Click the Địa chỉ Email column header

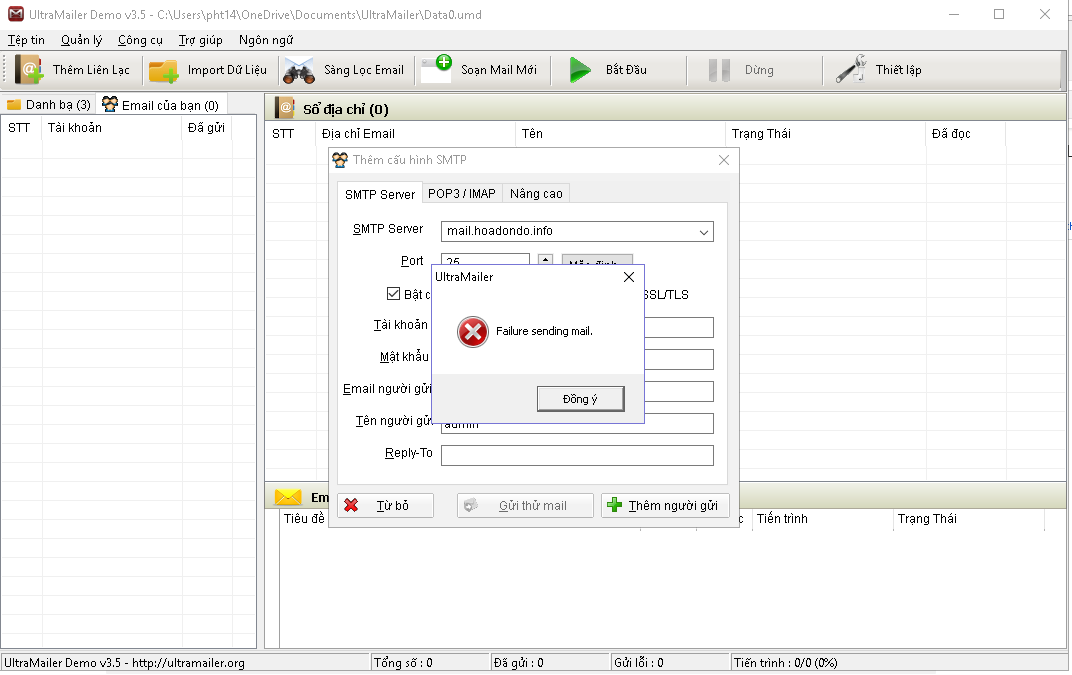point(416,133)
